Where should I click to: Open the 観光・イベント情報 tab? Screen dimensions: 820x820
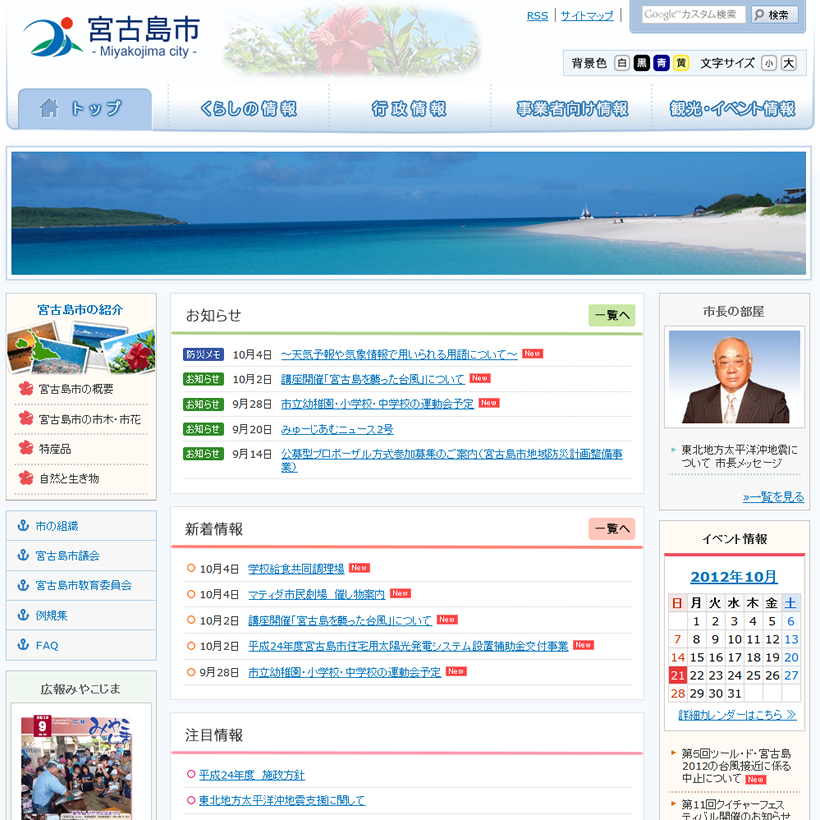pos(732,109)
